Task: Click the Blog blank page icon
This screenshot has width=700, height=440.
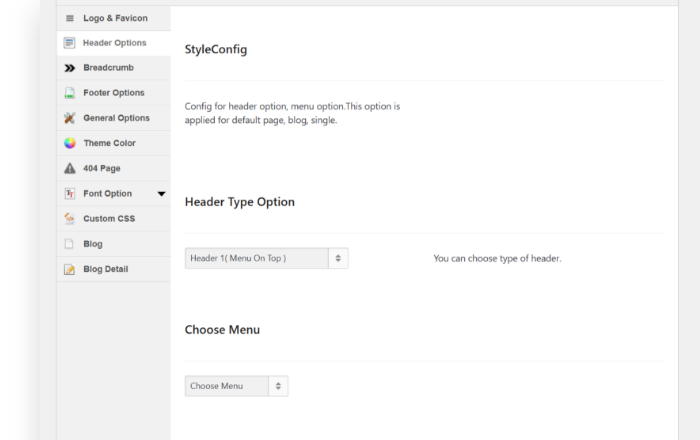Action: click(69, 244)
